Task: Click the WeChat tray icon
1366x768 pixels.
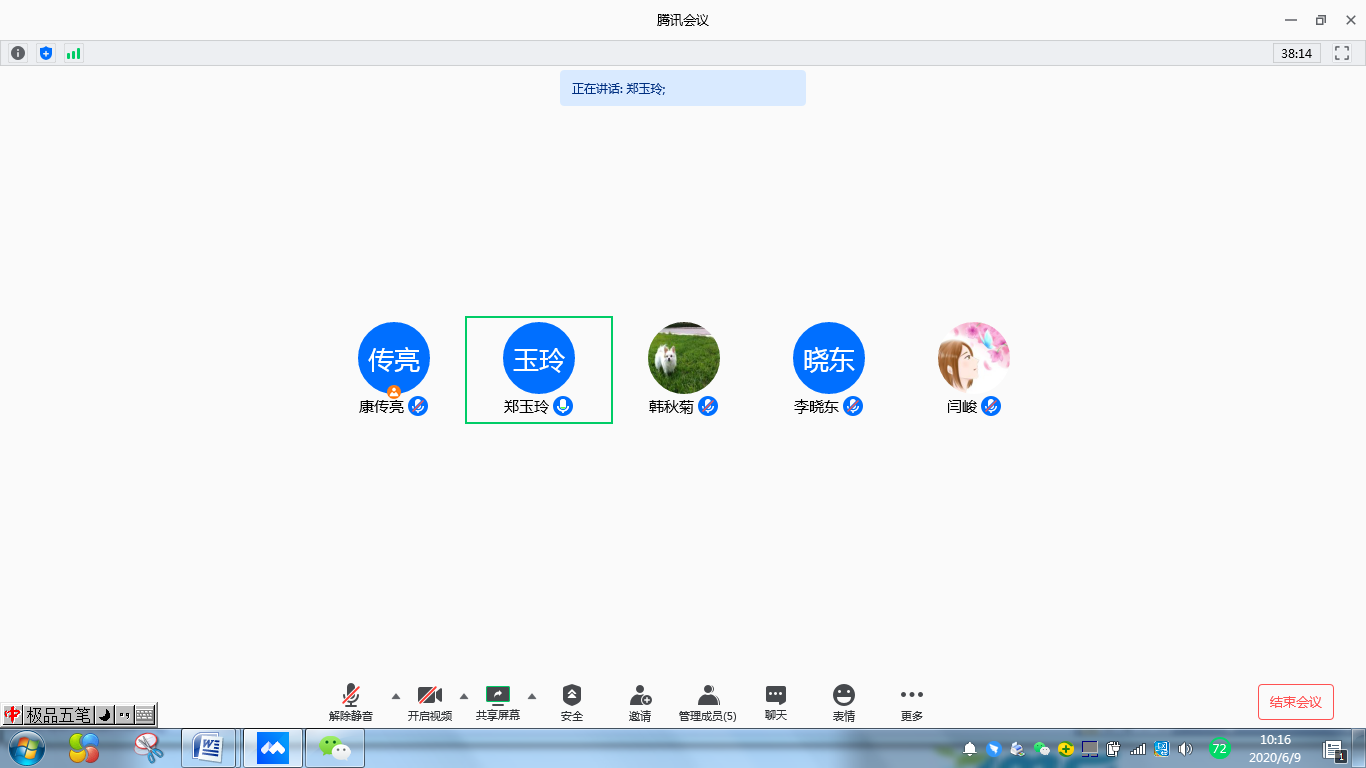Action: [x=1042, y=748]
